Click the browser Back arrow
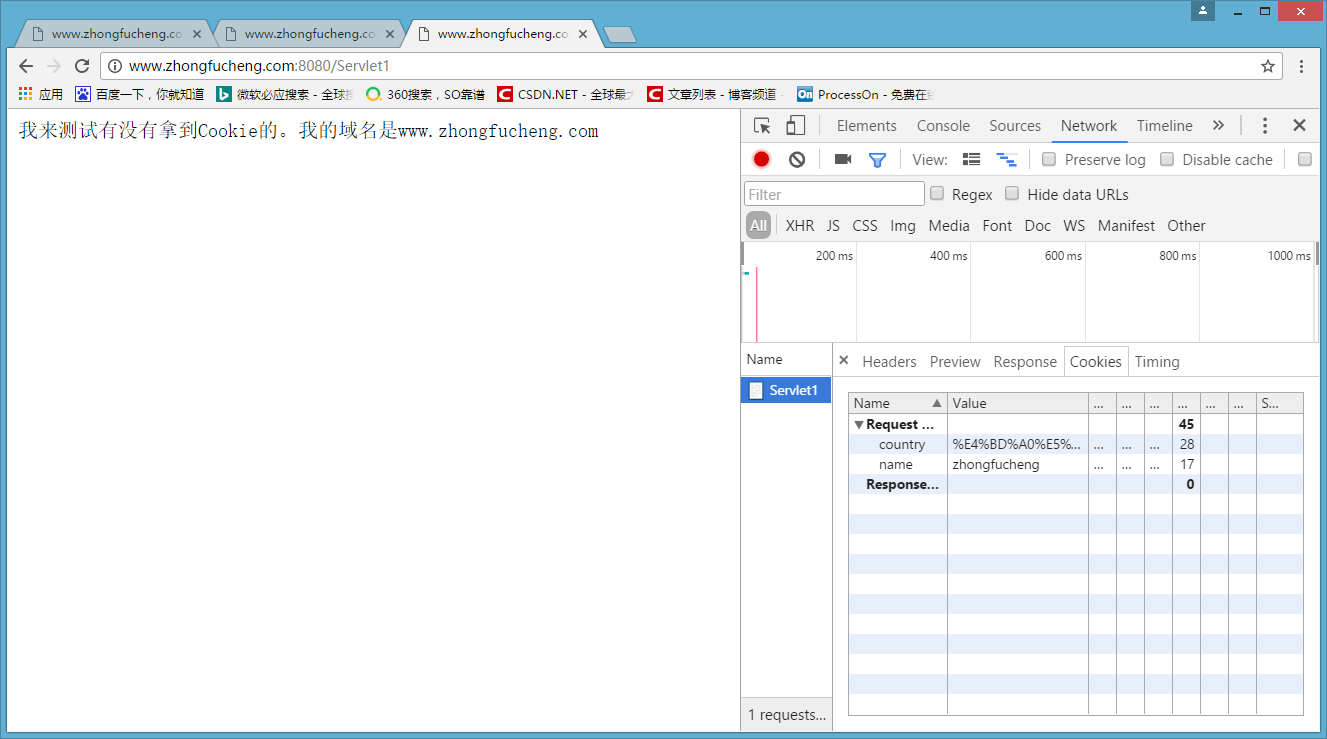 (x=26, y=66)
